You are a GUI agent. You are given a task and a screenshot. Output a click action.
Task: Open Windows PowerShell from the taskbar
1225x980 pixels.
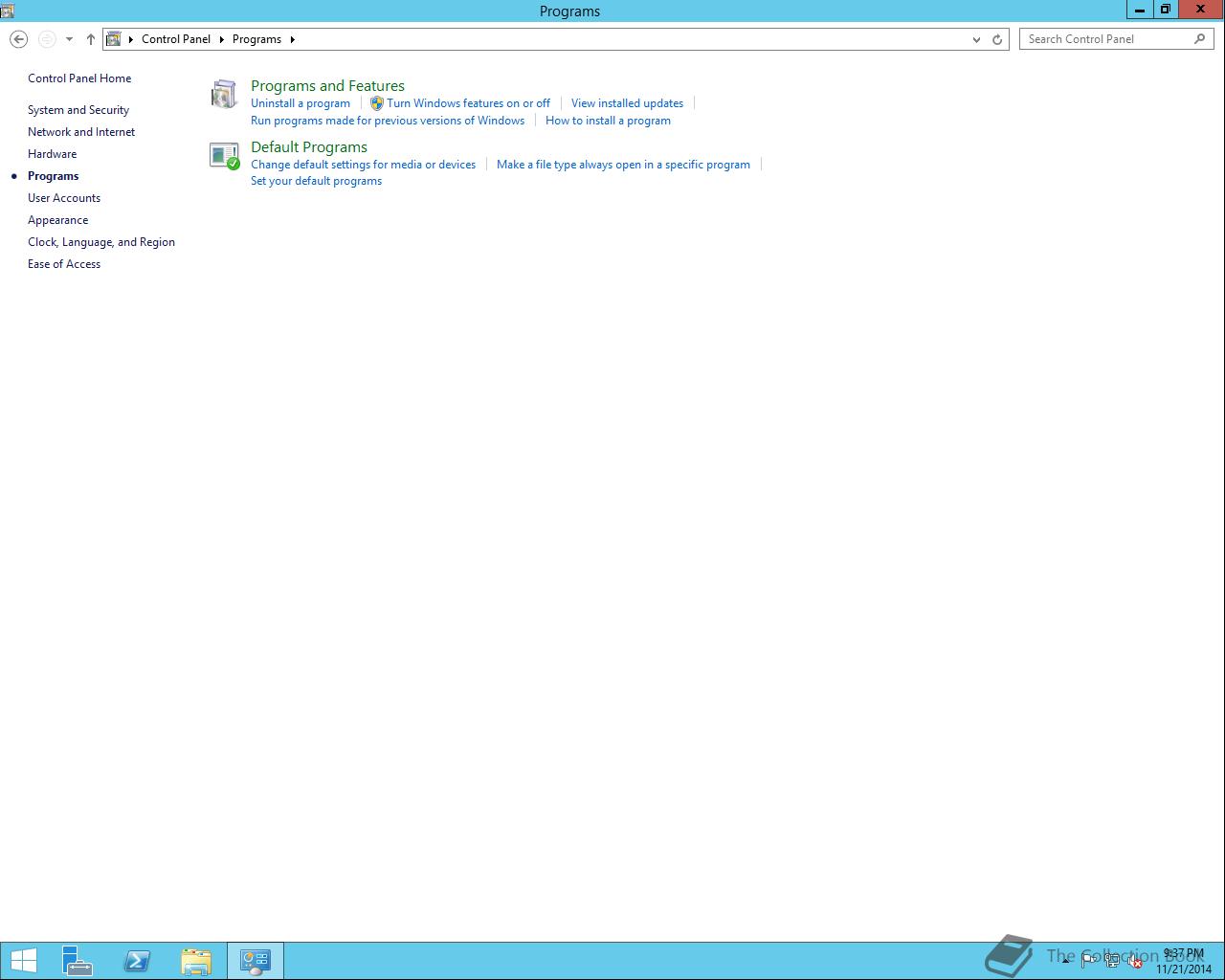(x=137, y=961)
